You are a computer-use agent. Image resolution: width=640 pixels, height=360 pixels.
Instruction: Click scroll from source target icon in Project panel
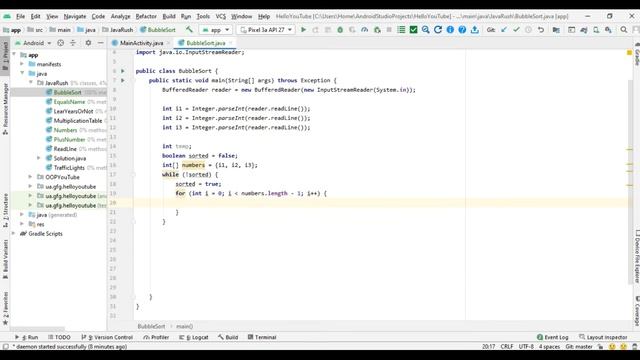60,43
